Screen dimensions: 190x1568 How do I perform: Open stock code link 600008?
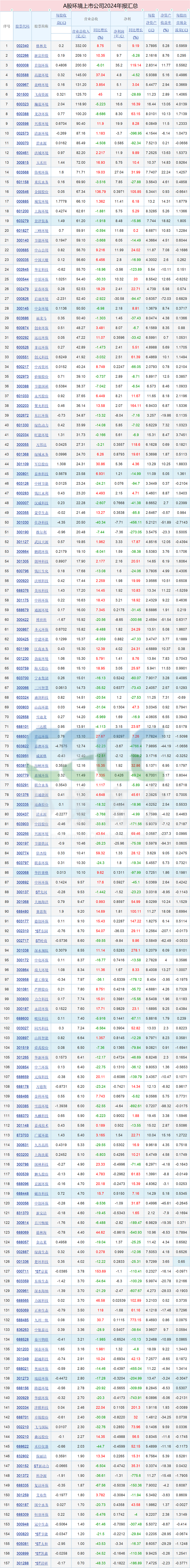(23, 65)
